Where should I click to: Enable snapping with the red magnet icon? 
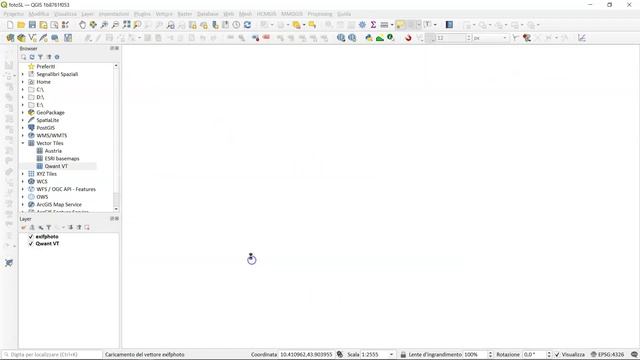[x=408, y=38]
